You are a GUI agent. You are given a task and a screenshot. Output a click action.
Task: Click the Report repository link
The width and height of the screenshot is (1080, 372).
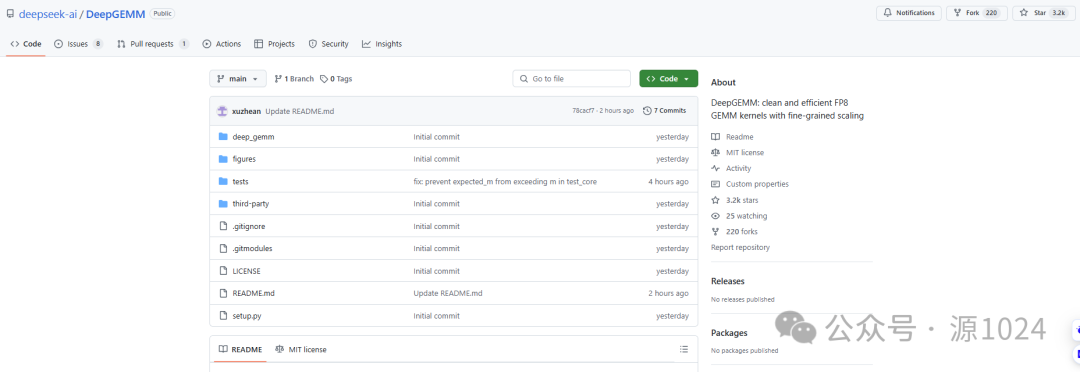coord(740,247)
